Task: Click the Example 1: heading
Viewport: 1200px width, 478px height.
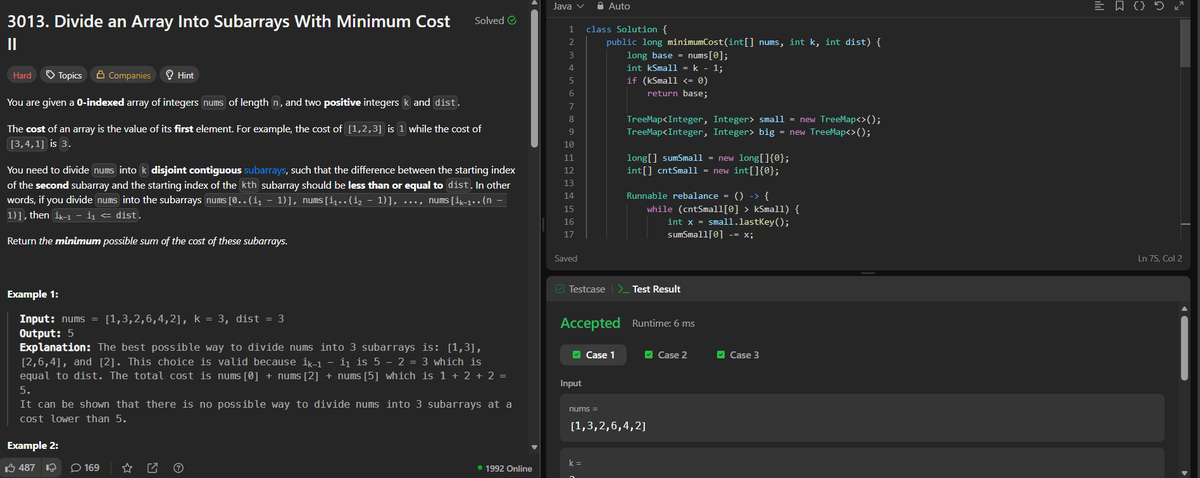Action: [x=32, y=295]
